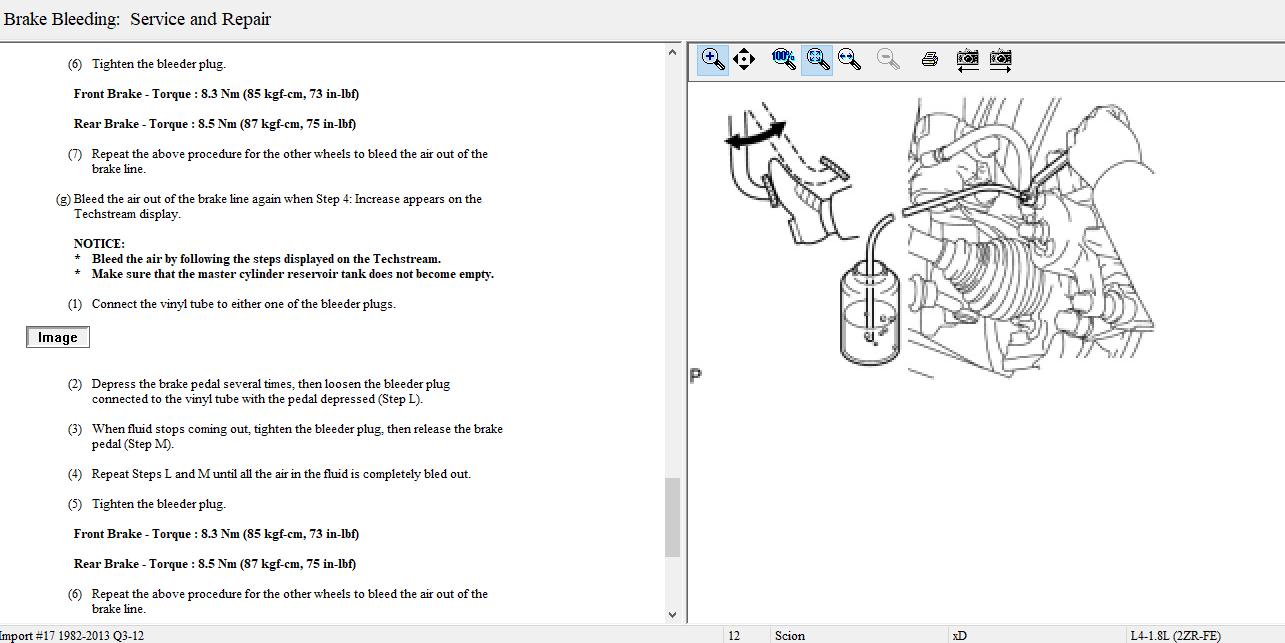
Task: Go to next image camera icon
Action: coord(1000,59)
